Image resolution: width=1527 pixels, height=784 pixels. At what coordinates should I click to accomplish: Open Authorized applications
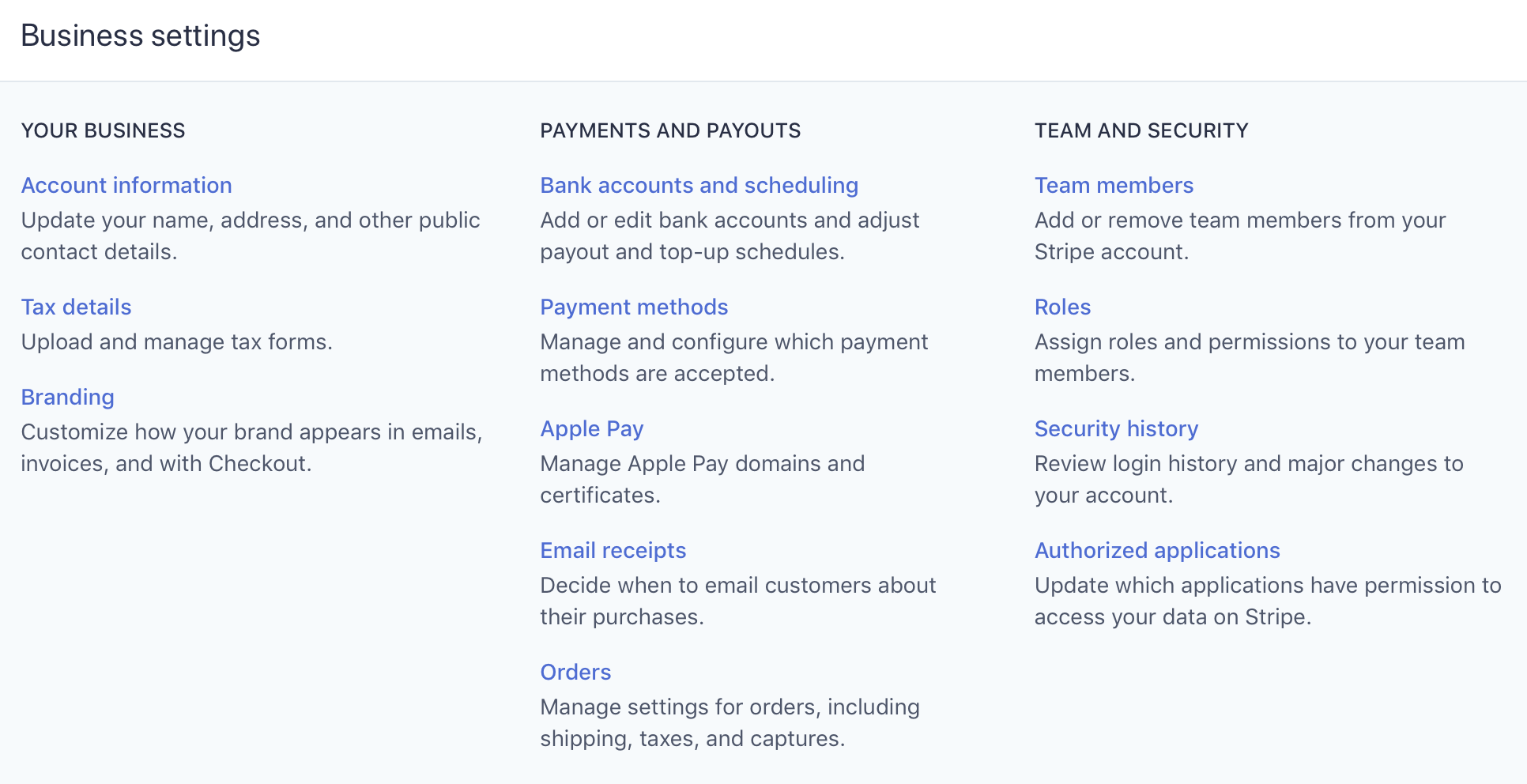coord(1157,550)
